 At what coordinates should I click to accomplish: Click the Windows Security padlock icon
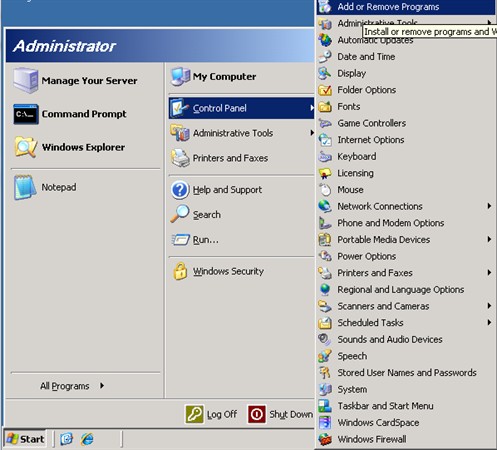click(180, 271)
